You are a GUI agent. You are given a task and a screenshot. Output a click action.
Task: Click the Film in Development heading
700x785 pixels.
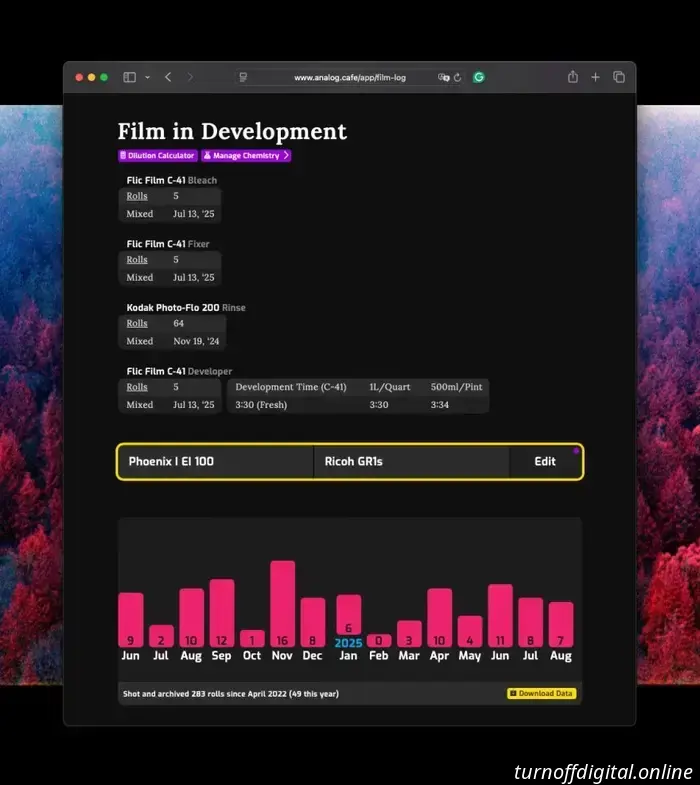pyautogui.click(x=232, y=132)
